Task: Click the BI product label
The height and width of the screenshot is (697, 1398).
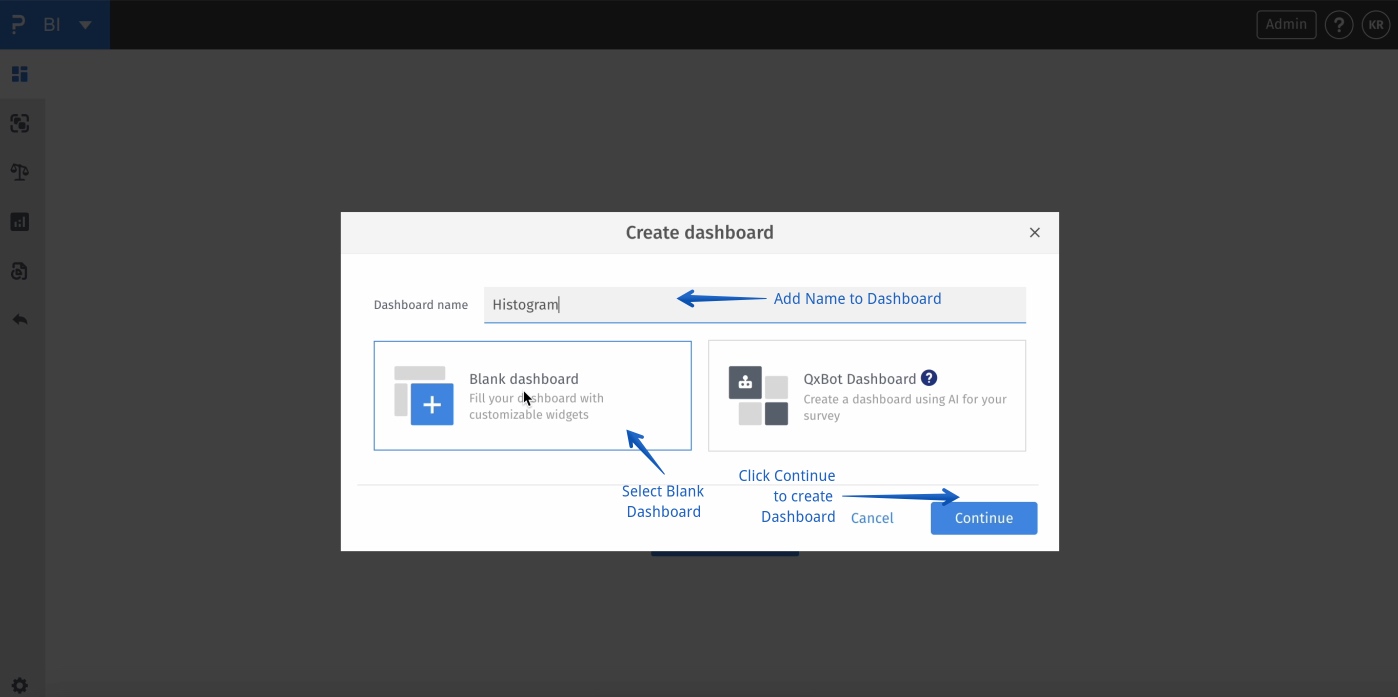Action: click(x=52, y=25)
